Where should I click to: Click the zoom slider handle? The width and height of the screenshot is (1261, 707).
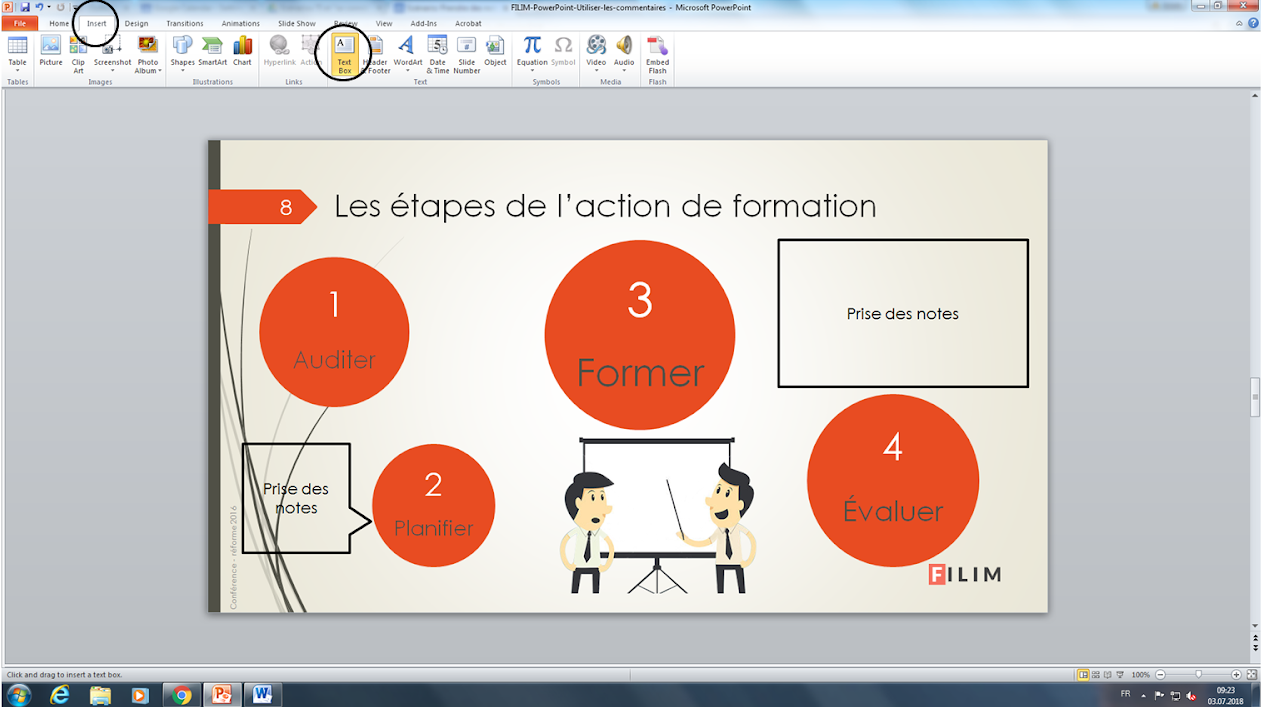tap(1198, 675)
